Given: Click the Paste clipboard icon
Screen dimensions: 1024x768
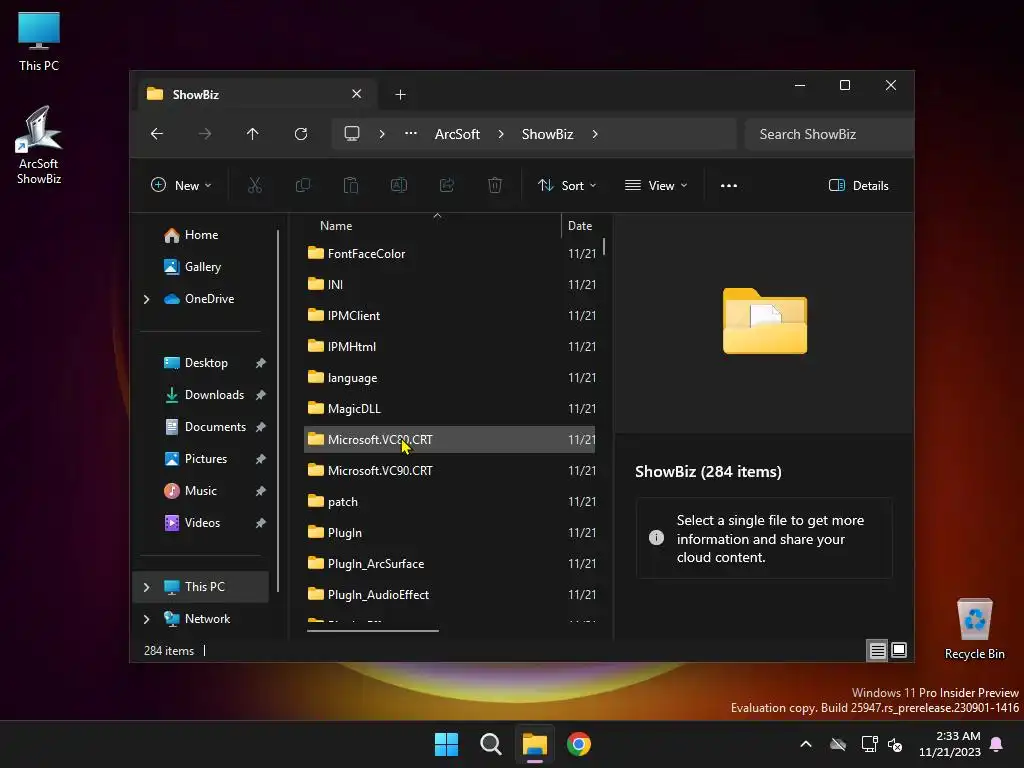Looking at the screenshot, I should click(351, 185).
